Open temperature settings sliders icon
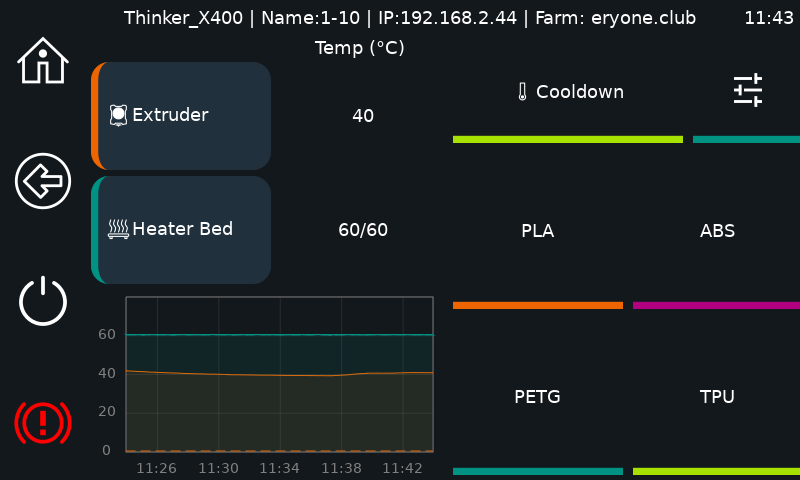The width and height of the screenshot is (800, 480). [x=747, y=90]
